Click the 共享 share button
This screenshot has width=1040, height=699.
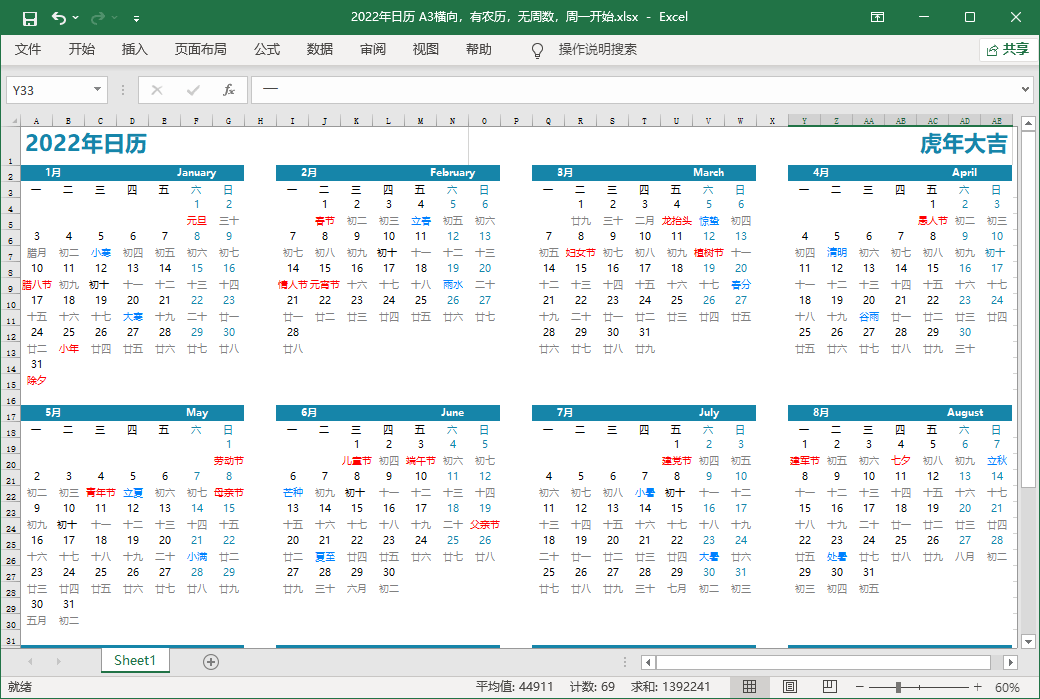[x=1007, y=50]
